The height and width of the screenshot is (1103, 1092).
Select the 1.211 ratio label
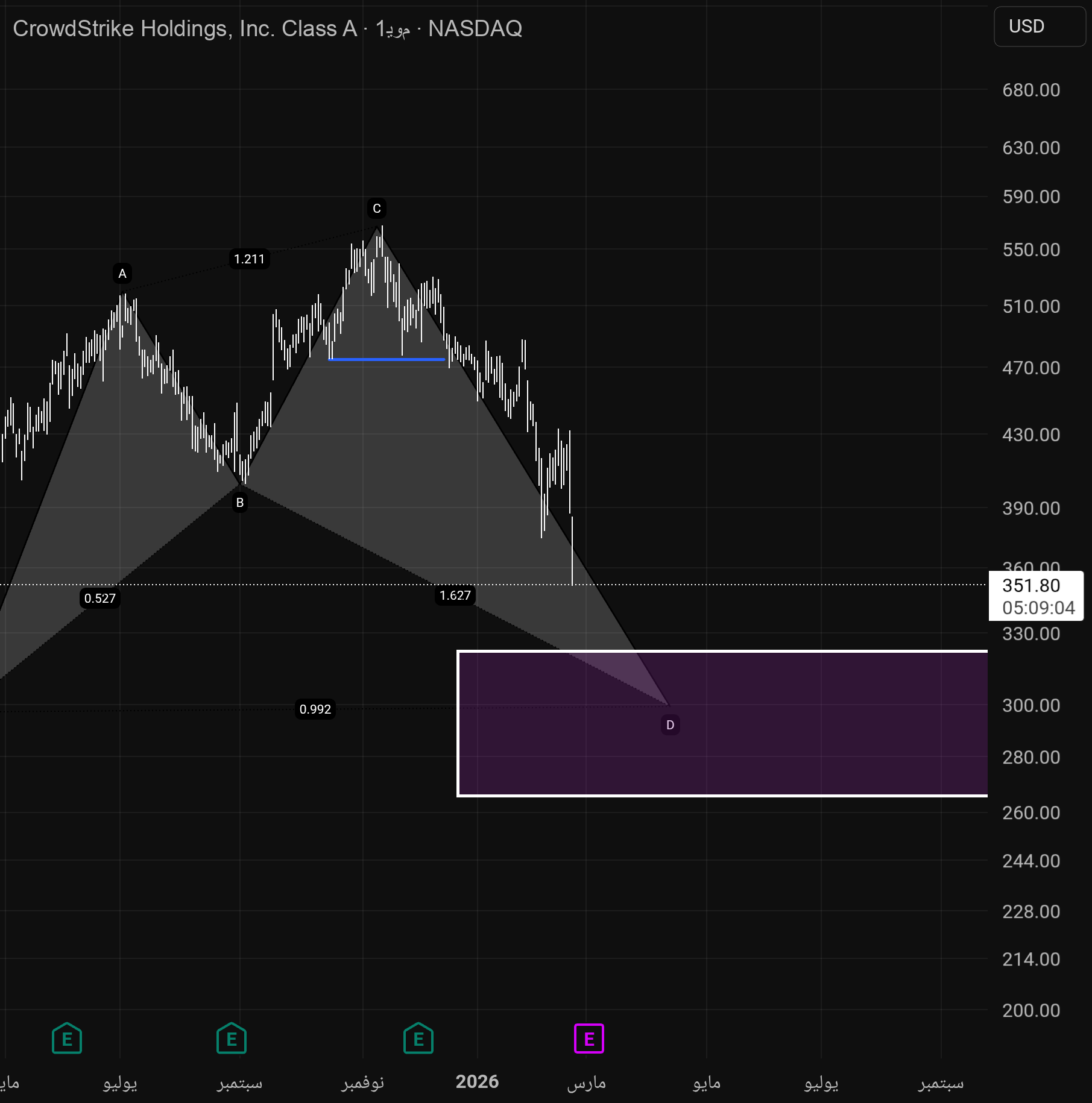tap(249, 259)
